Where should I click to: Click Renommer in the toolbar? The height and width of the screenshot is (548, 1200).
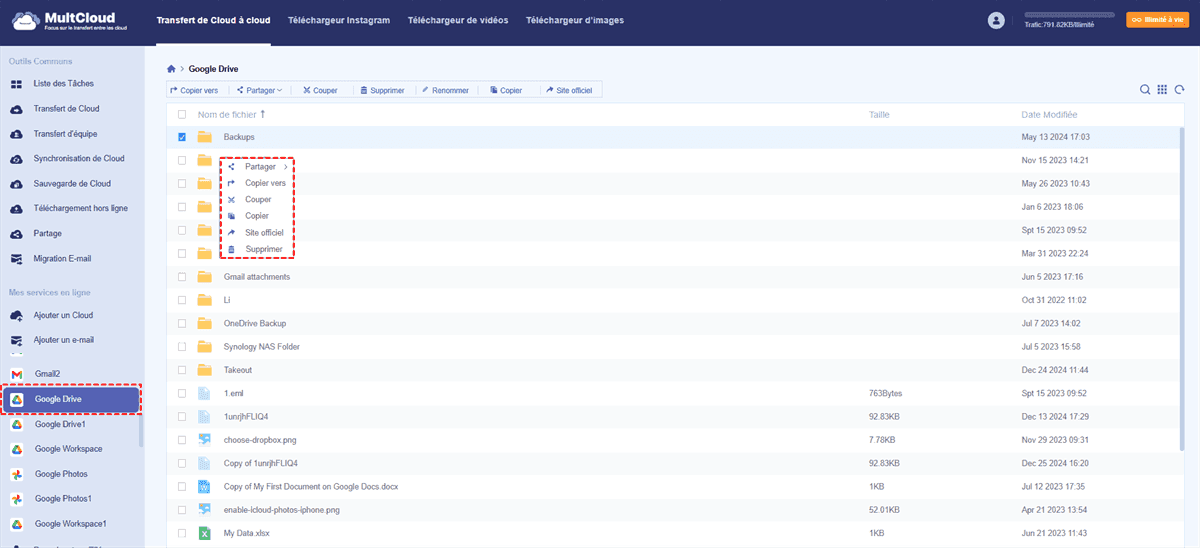445,90
